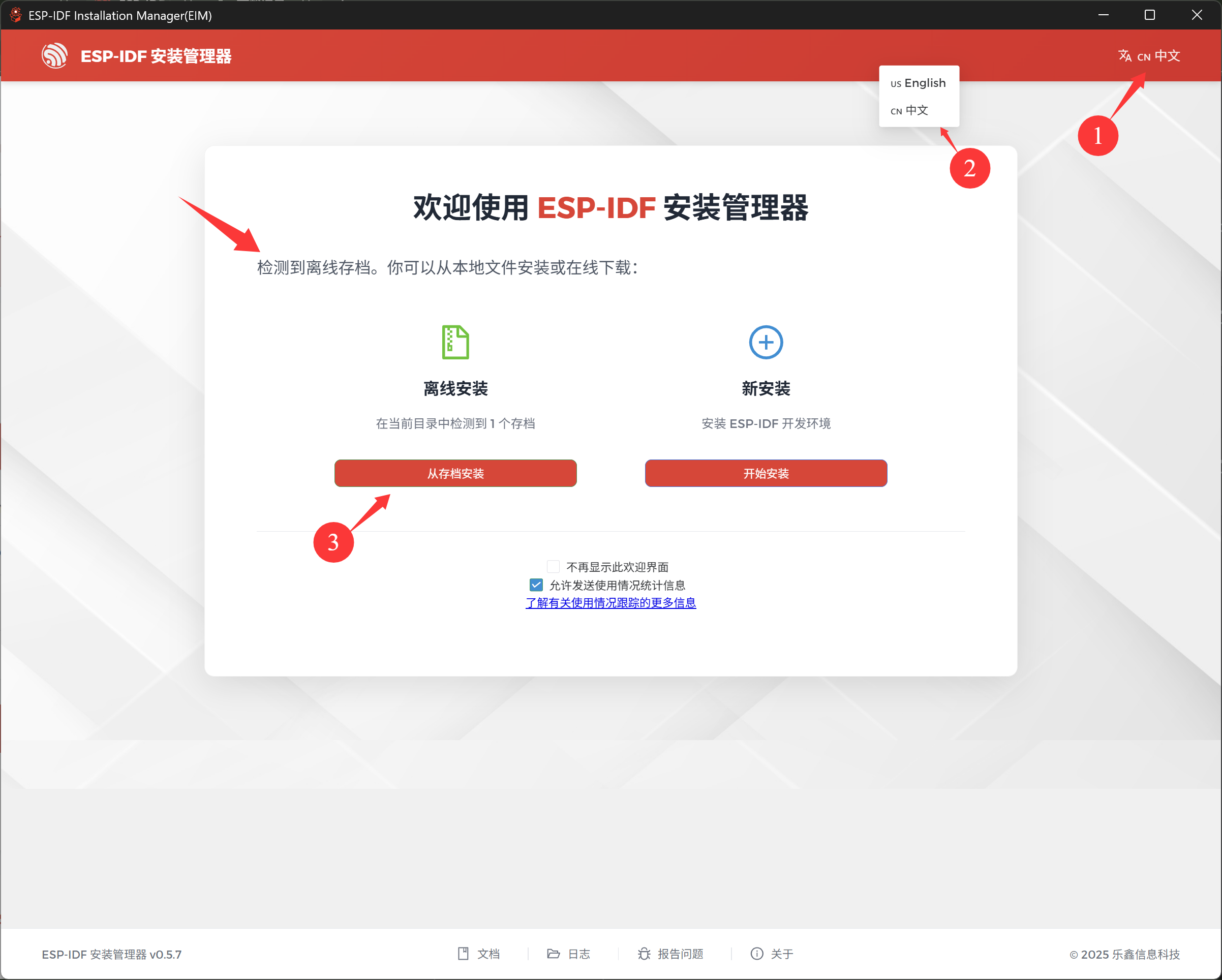Open the 日志 folder link in the footer

pyautogui.click(x=568, y=954)
